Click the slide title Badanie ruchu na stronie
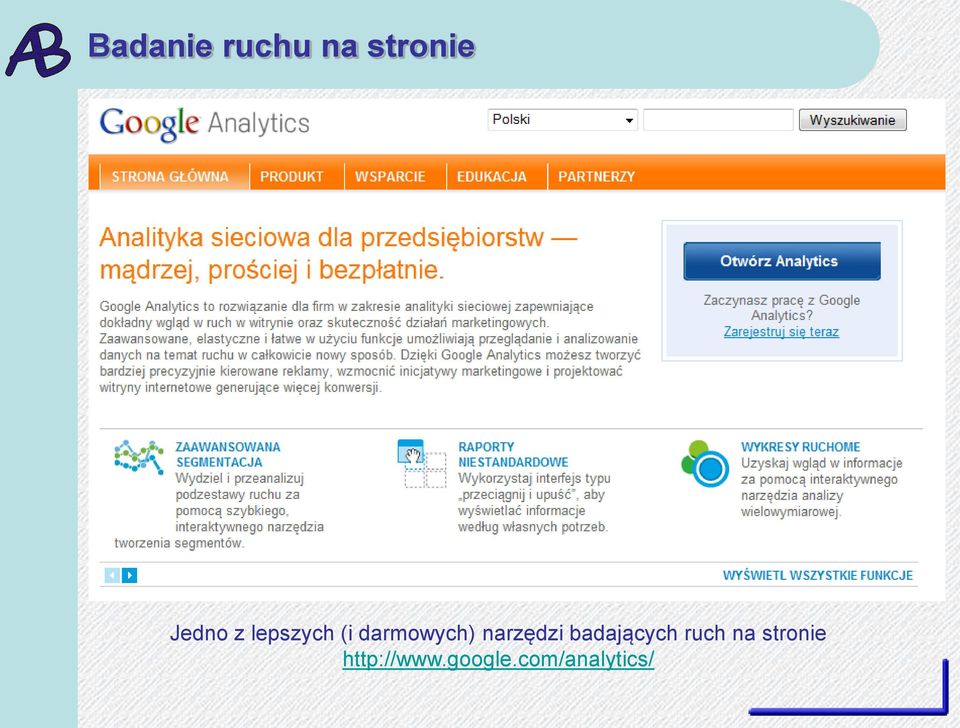This screenshot has height=728, width=960. 282,47
